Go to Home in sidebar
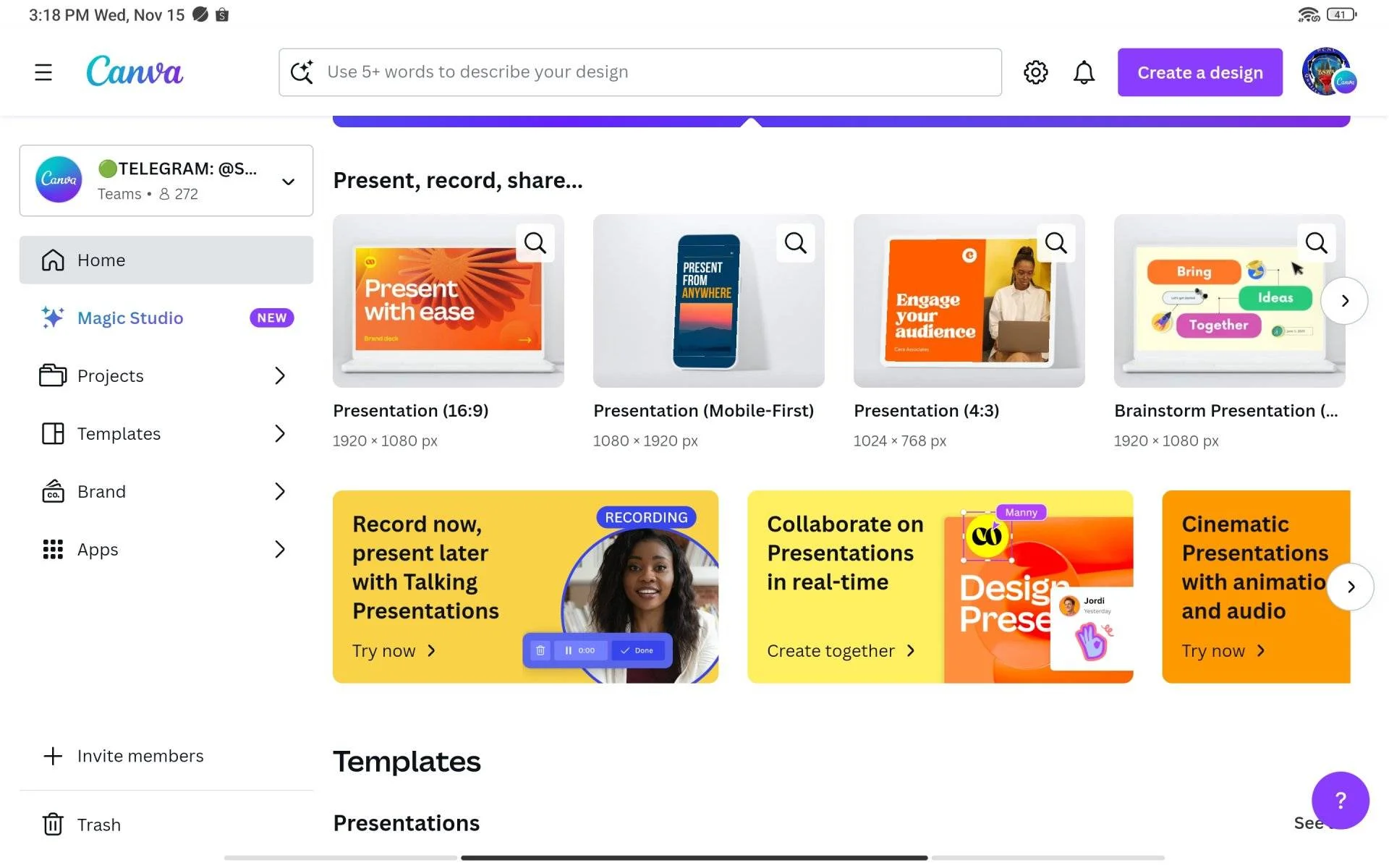The width and height of the screenshot is (1389, 868). tap(166, 260)
